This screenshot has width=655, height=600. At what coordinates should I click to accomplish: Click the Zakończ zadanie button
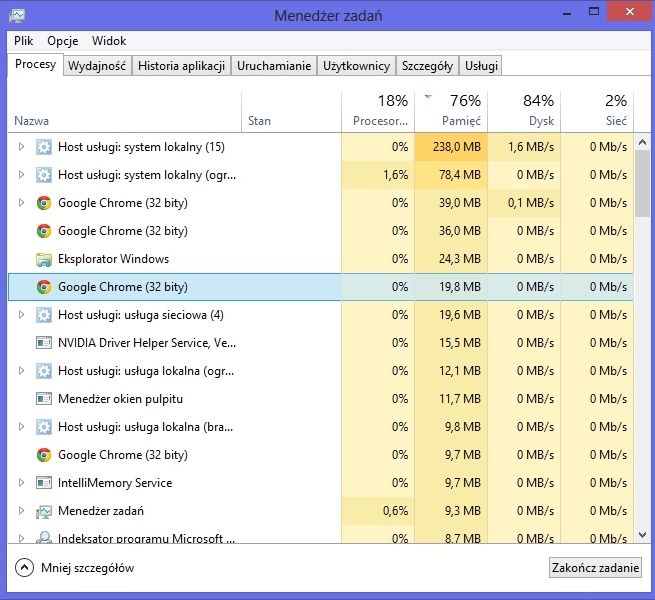[x=595, y=568]
